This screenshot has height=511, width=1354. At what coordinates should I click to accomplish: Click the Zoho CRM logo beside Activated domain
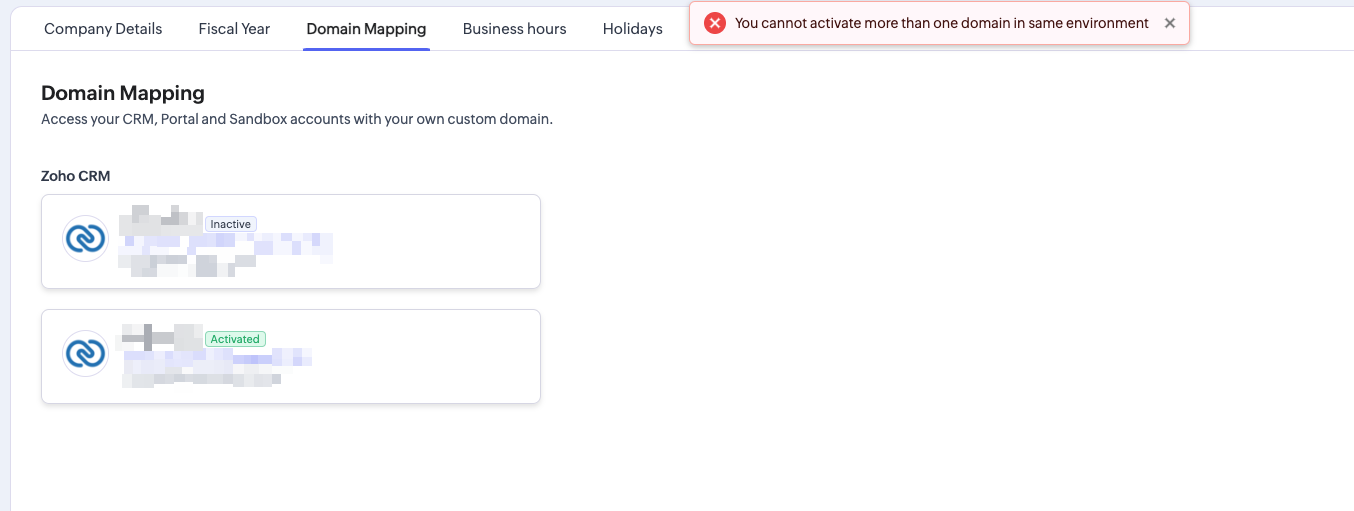pyautogui.click(x=85, y=353)
